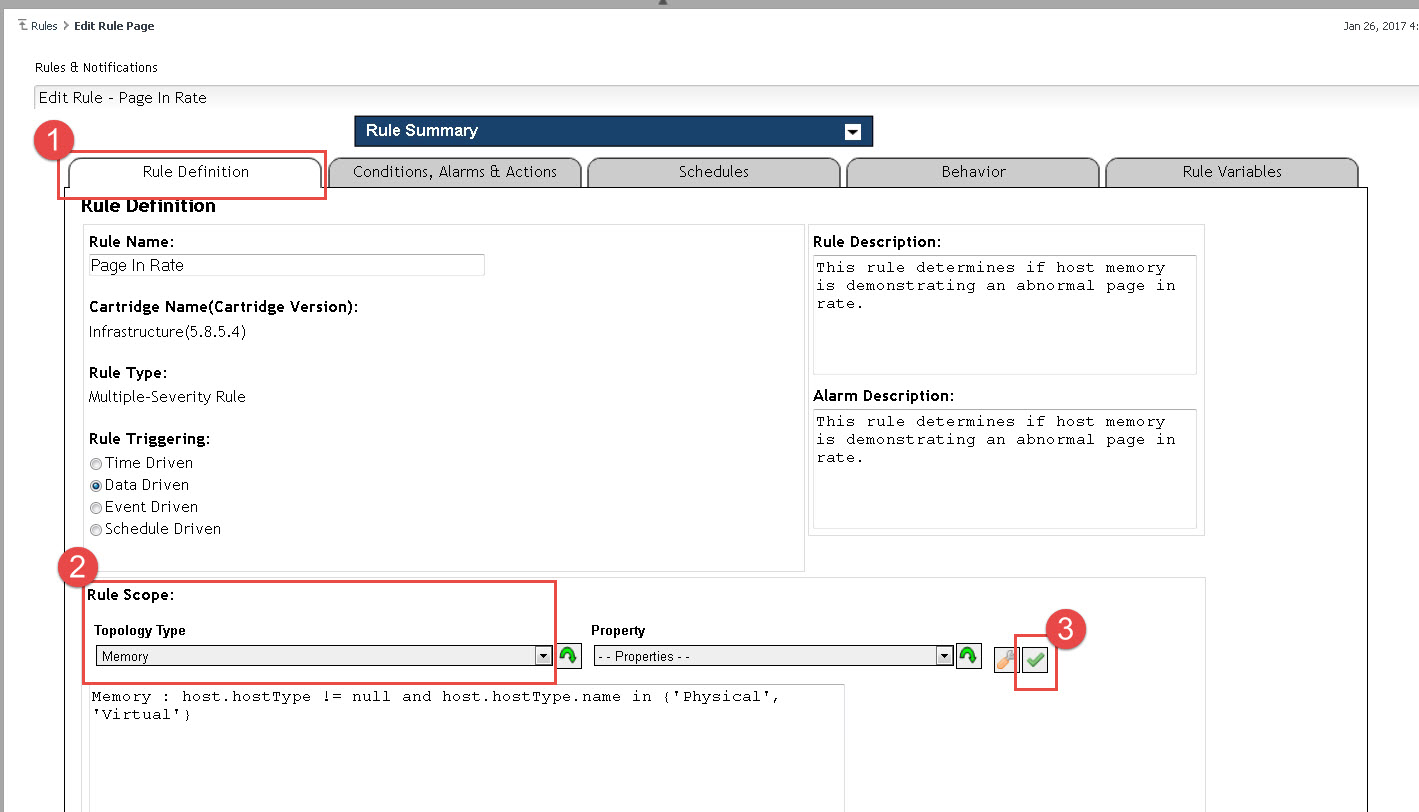Click the breadcrumb up-level icon before Rules
The image size is (1419, 812).
point(23,26)
